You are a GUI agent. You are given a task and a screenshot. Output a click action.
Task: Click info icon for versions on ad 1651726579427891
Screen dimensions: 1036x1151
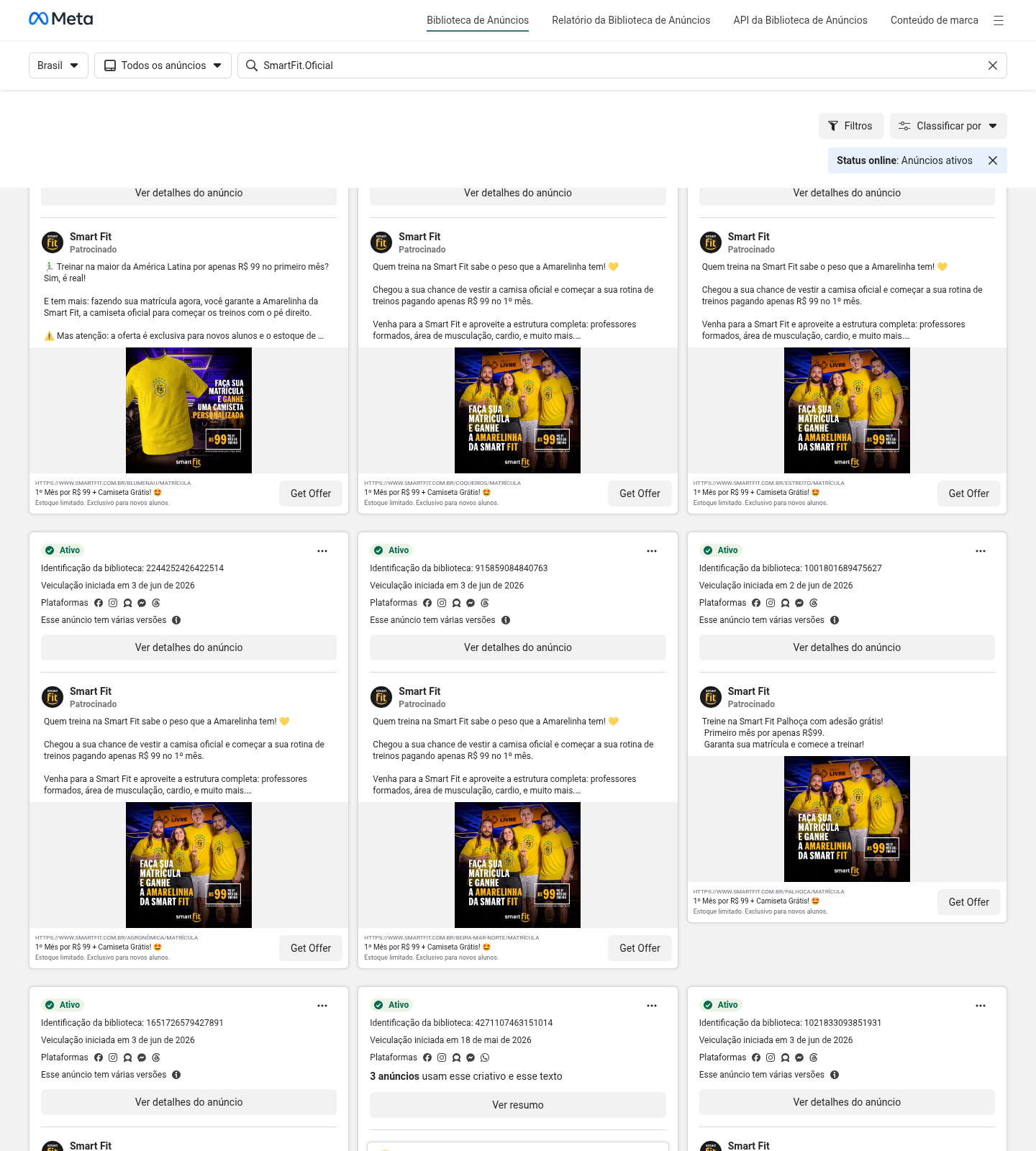point(176,1075)
